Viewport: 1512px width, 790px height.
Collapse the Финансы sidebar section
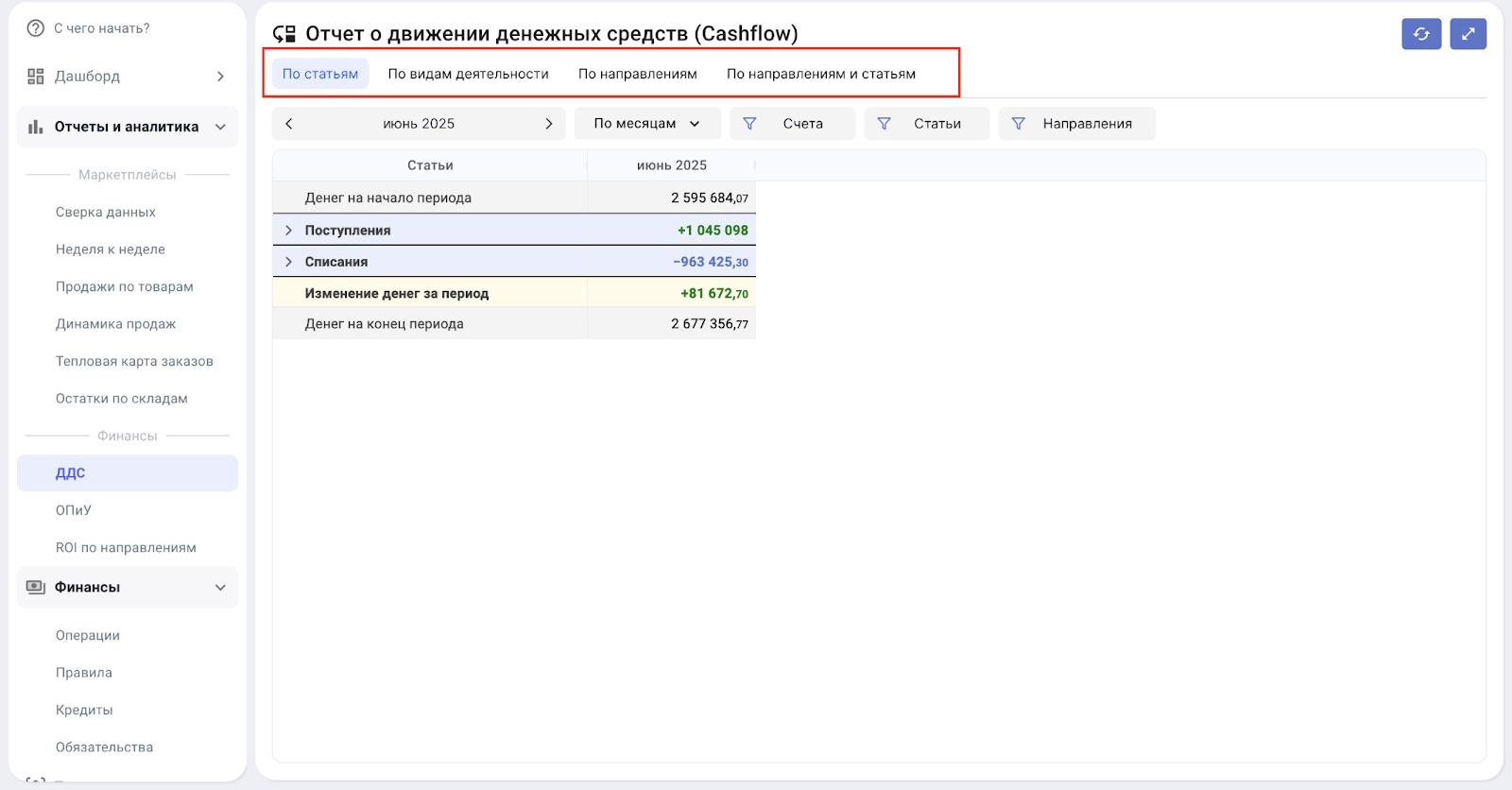click(220, 587)
